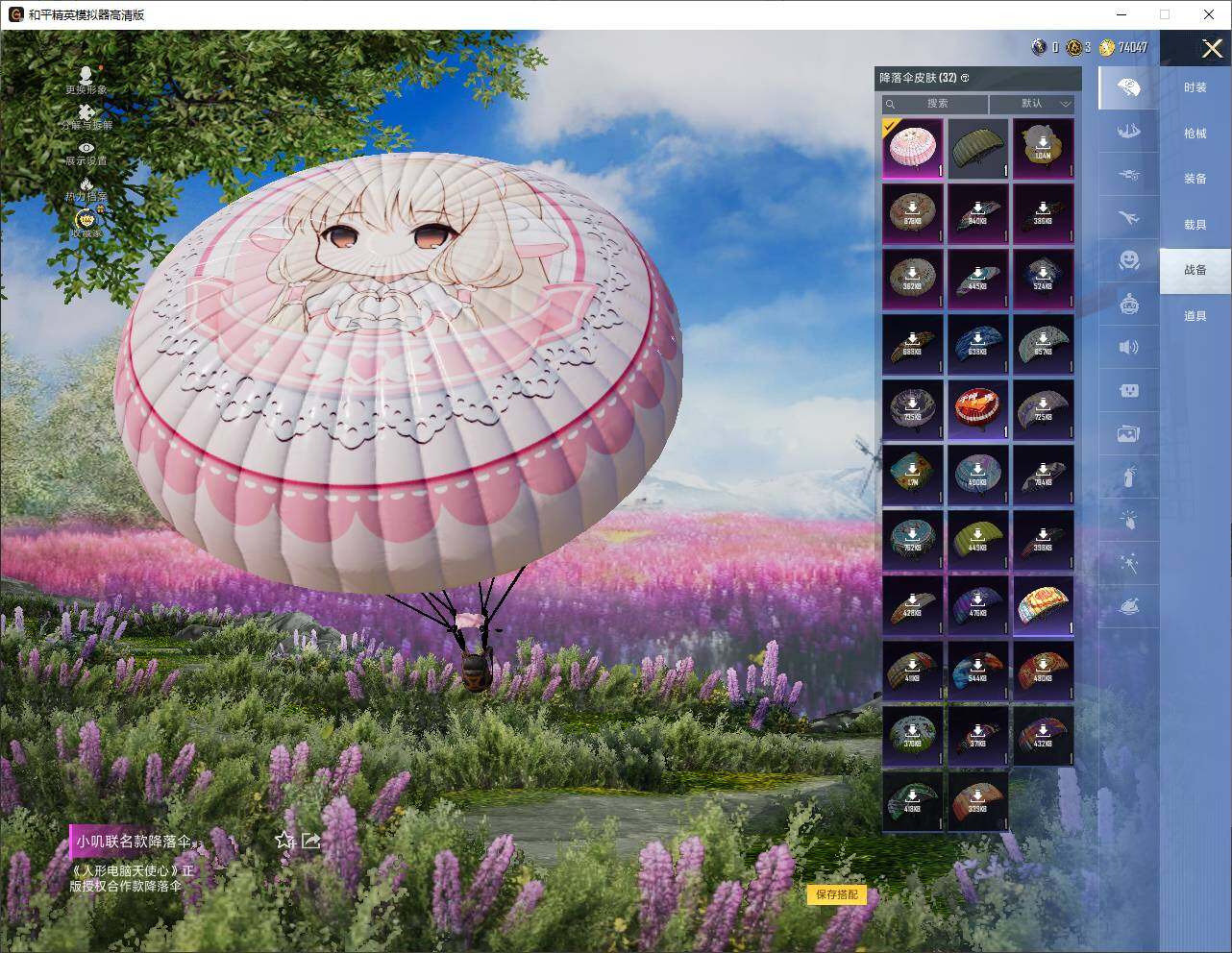1232x953 pixels.
Task: Select the equipped pink anime parachute thumbnail
Action: [913, 149]
